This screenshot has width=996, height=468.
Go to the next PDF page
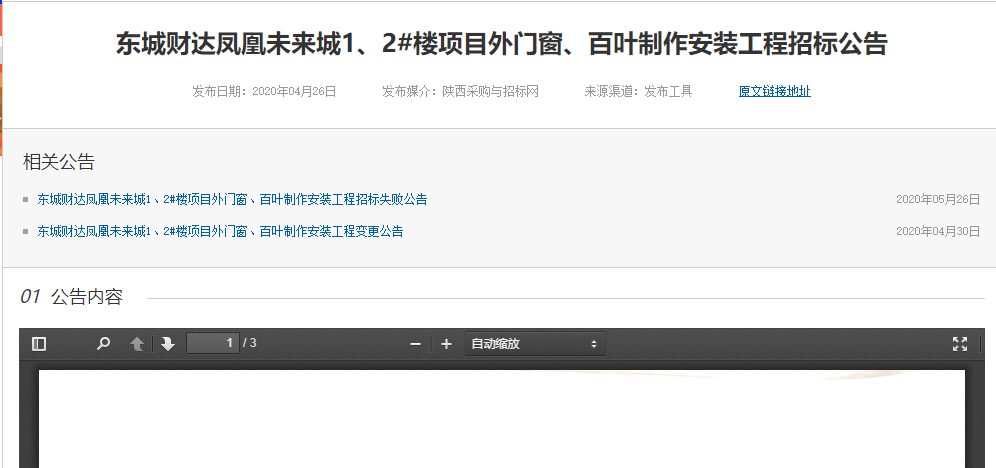(x=167, y=344)
